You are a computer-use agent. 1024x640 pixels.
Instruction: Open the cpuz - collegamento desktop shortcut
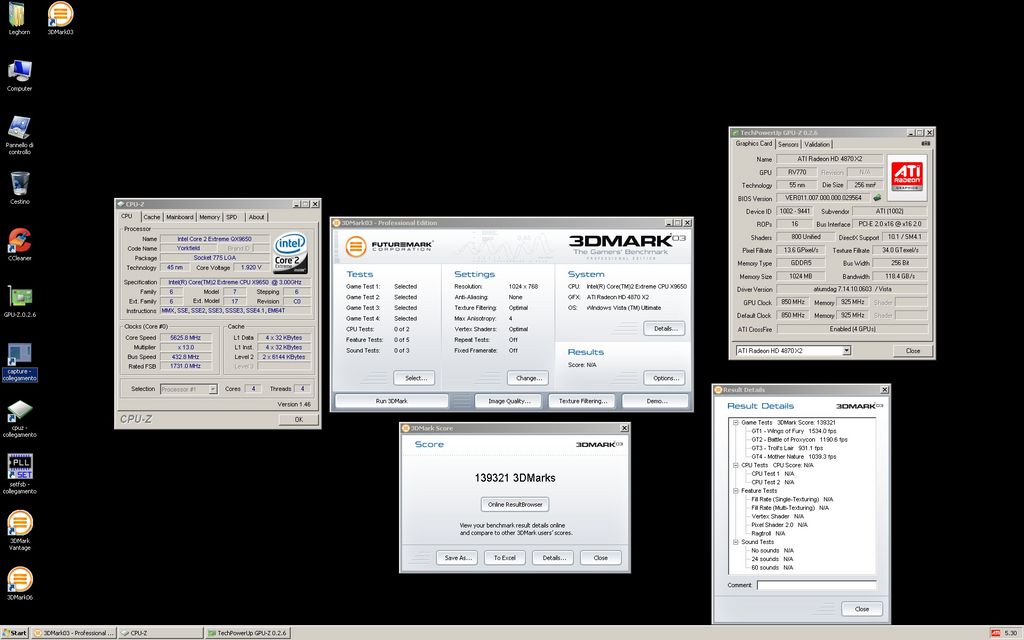[20, 419]
